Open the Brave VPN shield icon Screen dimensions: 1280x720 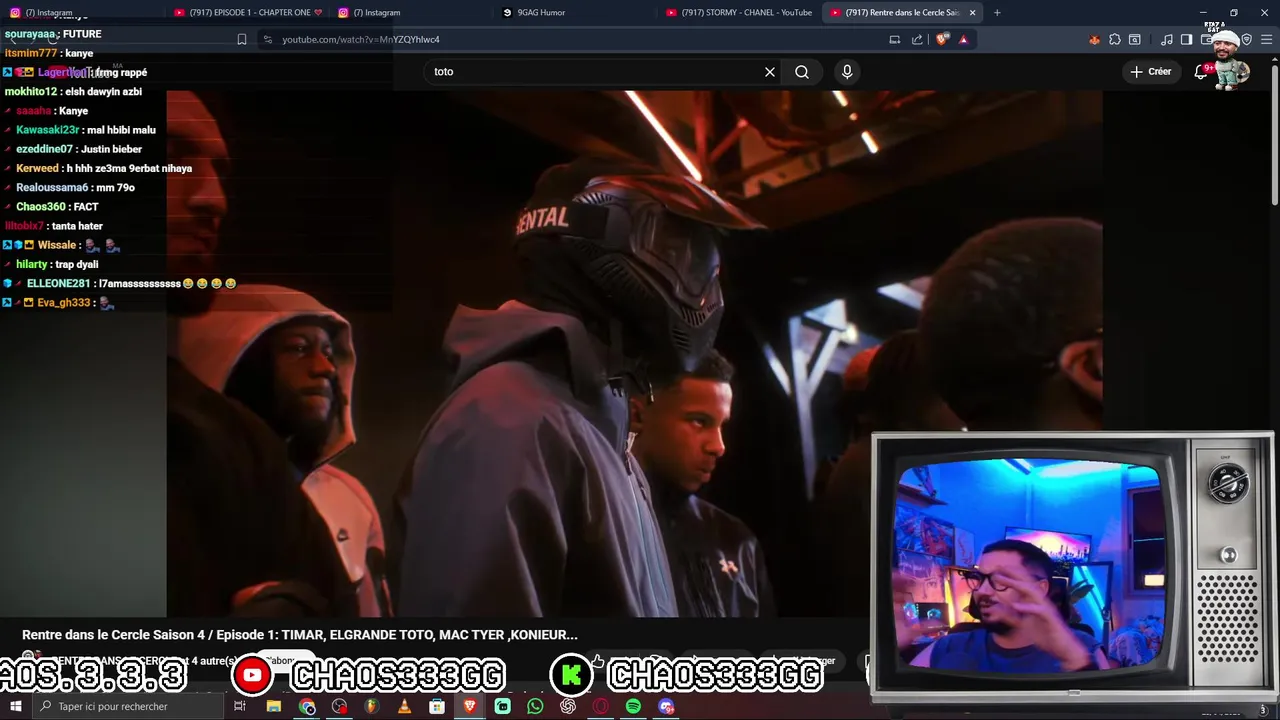click(1246, 40)
